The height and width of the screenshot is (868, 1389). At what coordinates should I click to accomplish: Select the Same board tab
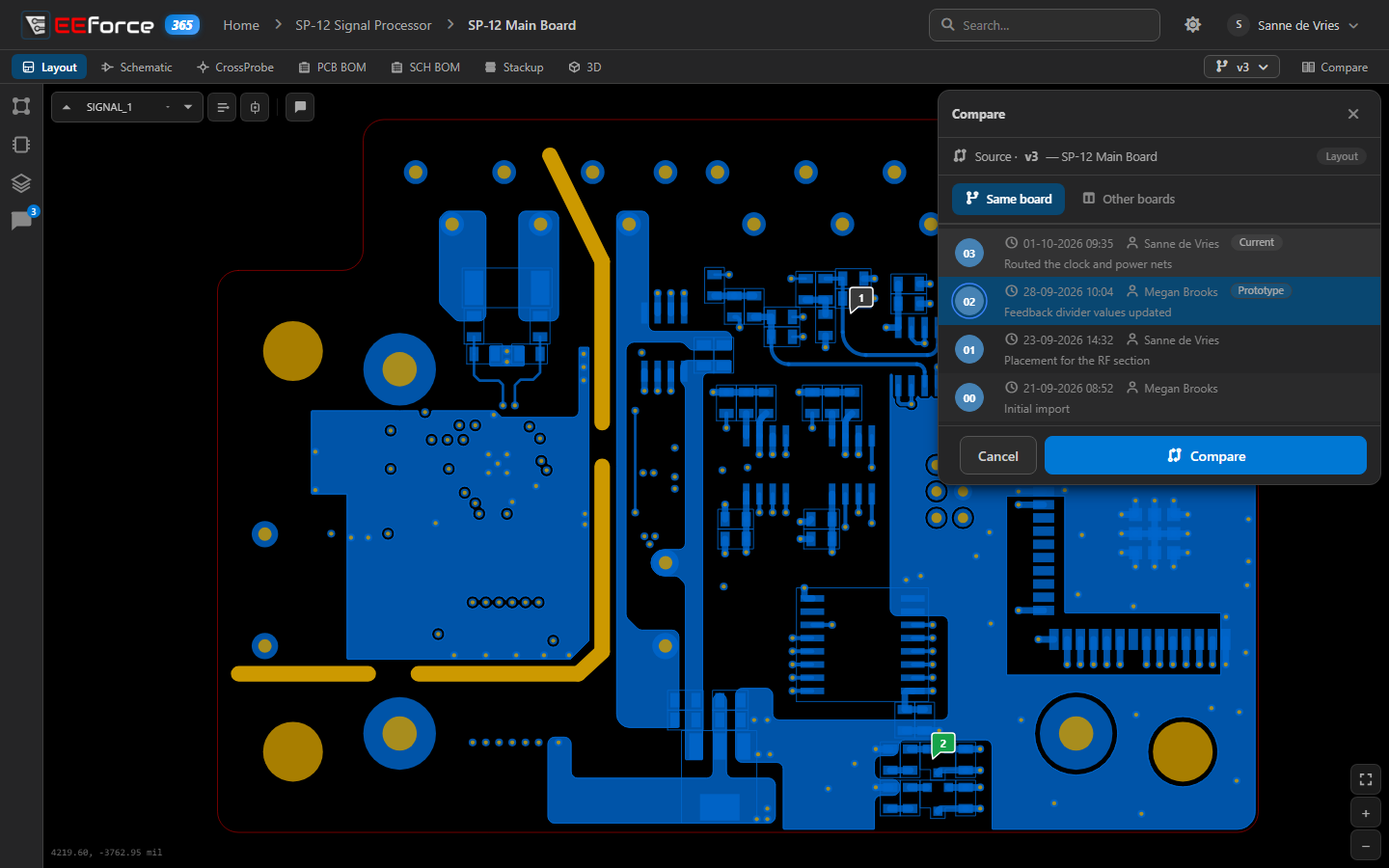(1009, 199)
